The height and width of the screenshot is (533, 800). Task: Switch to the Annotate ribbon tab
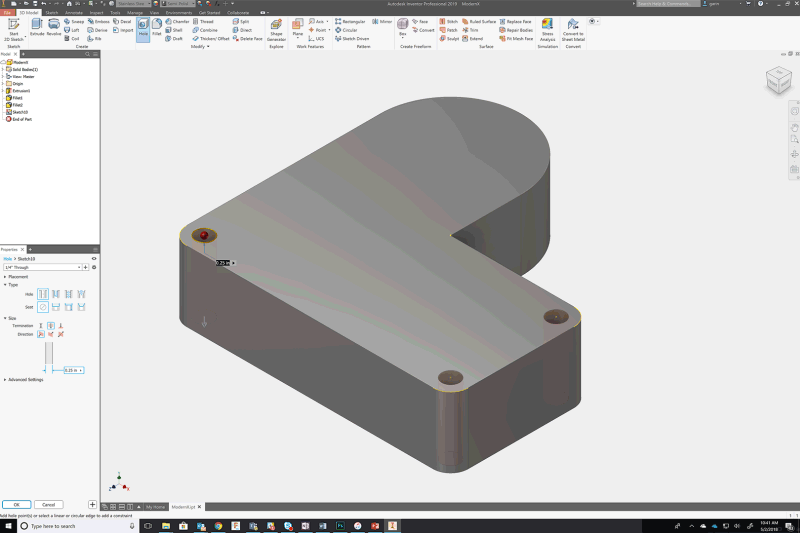coord(74,13)
